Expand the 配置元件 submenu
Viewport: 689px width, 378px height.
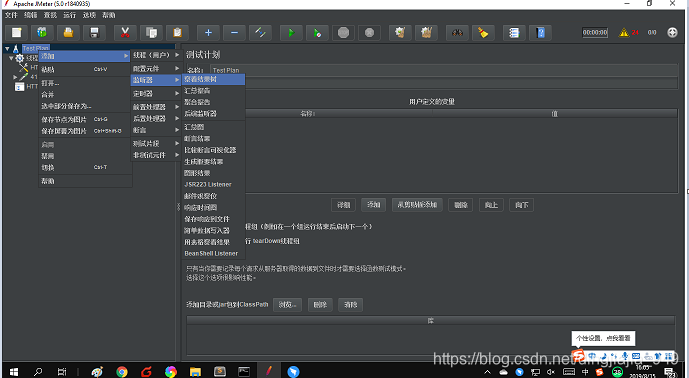[156, 69]
